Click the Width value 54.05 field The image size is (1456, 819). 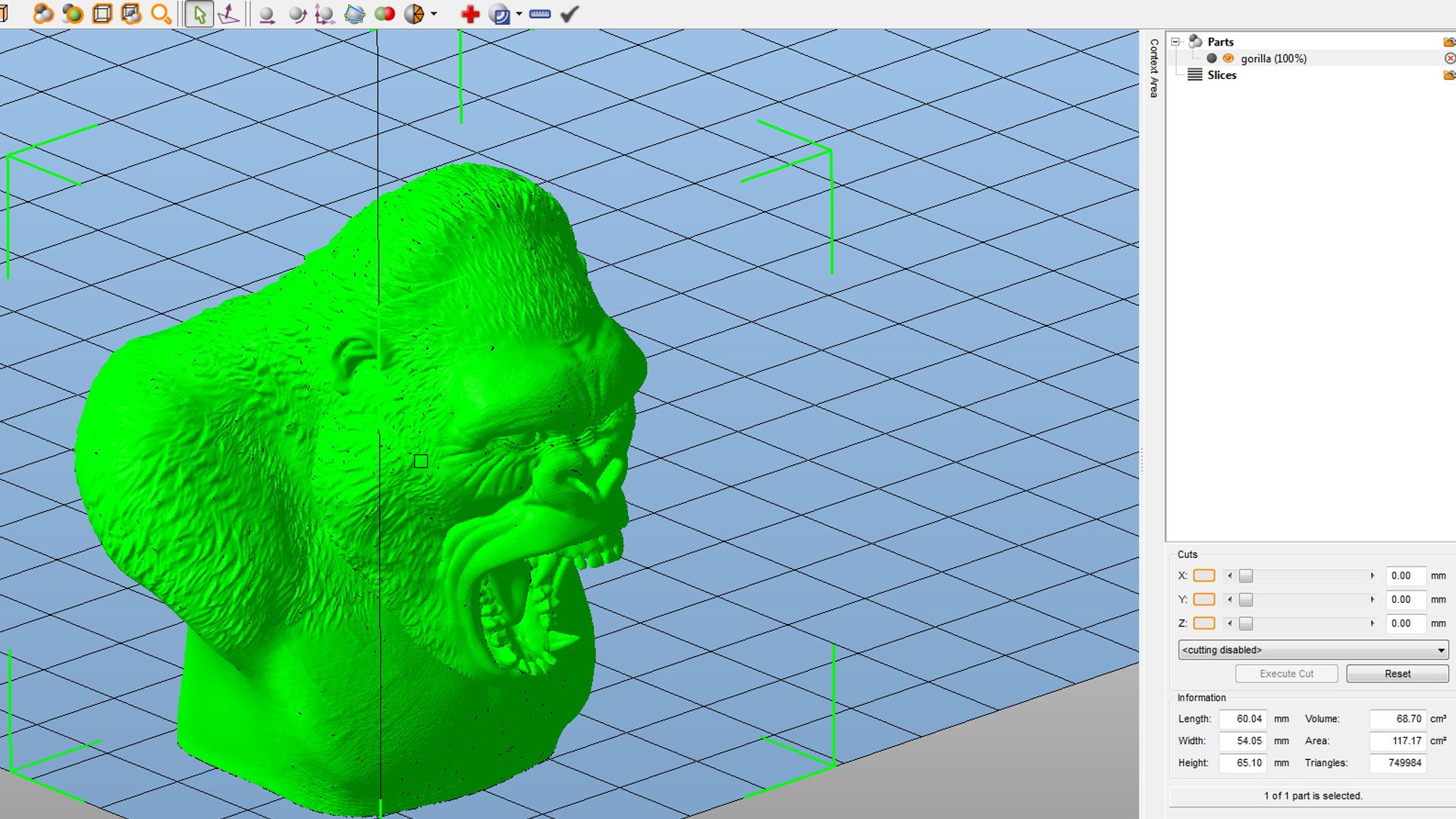(x=1243, y=741)
